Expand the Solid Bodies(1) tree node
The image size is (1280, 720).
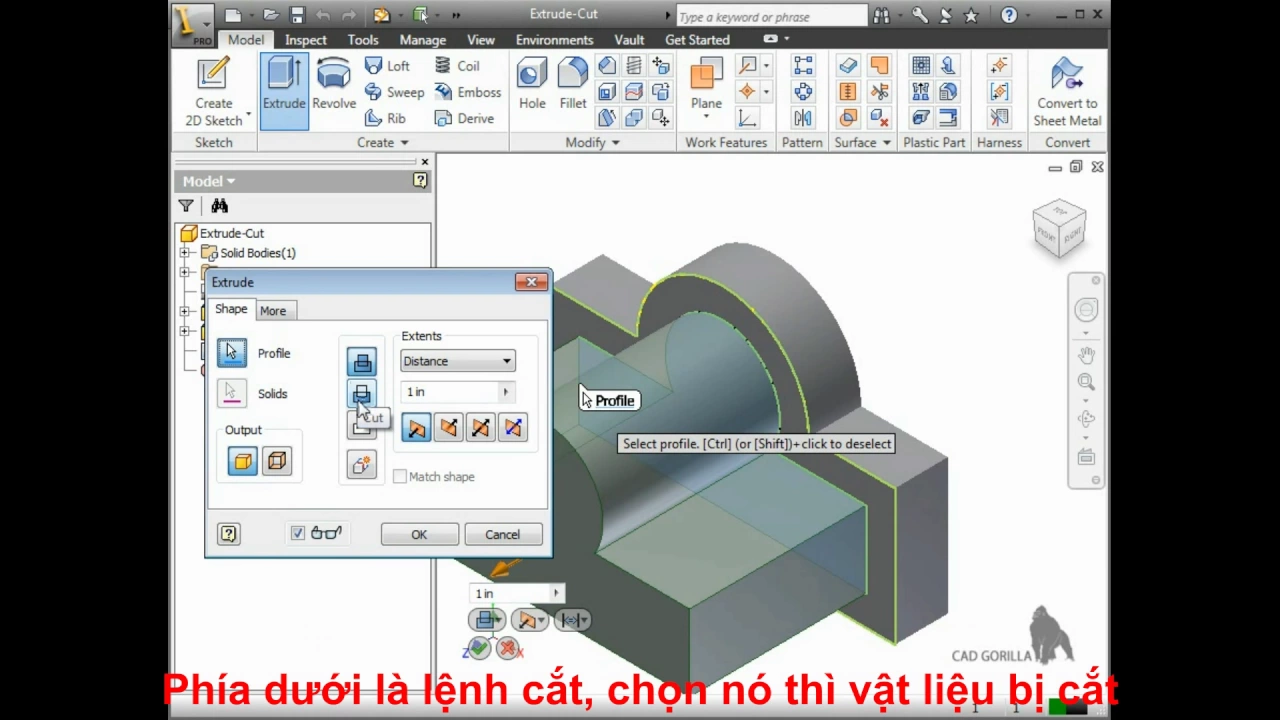pyautogui.click(x=185, y=253)
